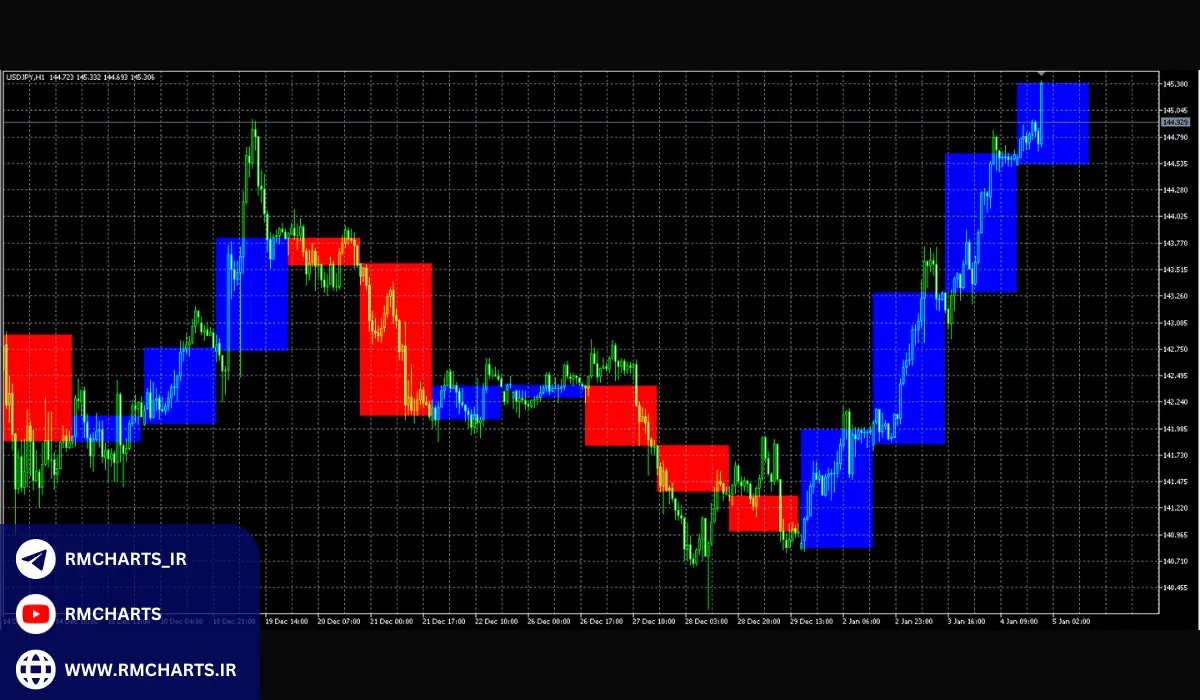Image resolution: width=1200 pixels, height=700 pixels.
Task: Click the 140.455 price scale label
Action: (x=1175, y=588)
